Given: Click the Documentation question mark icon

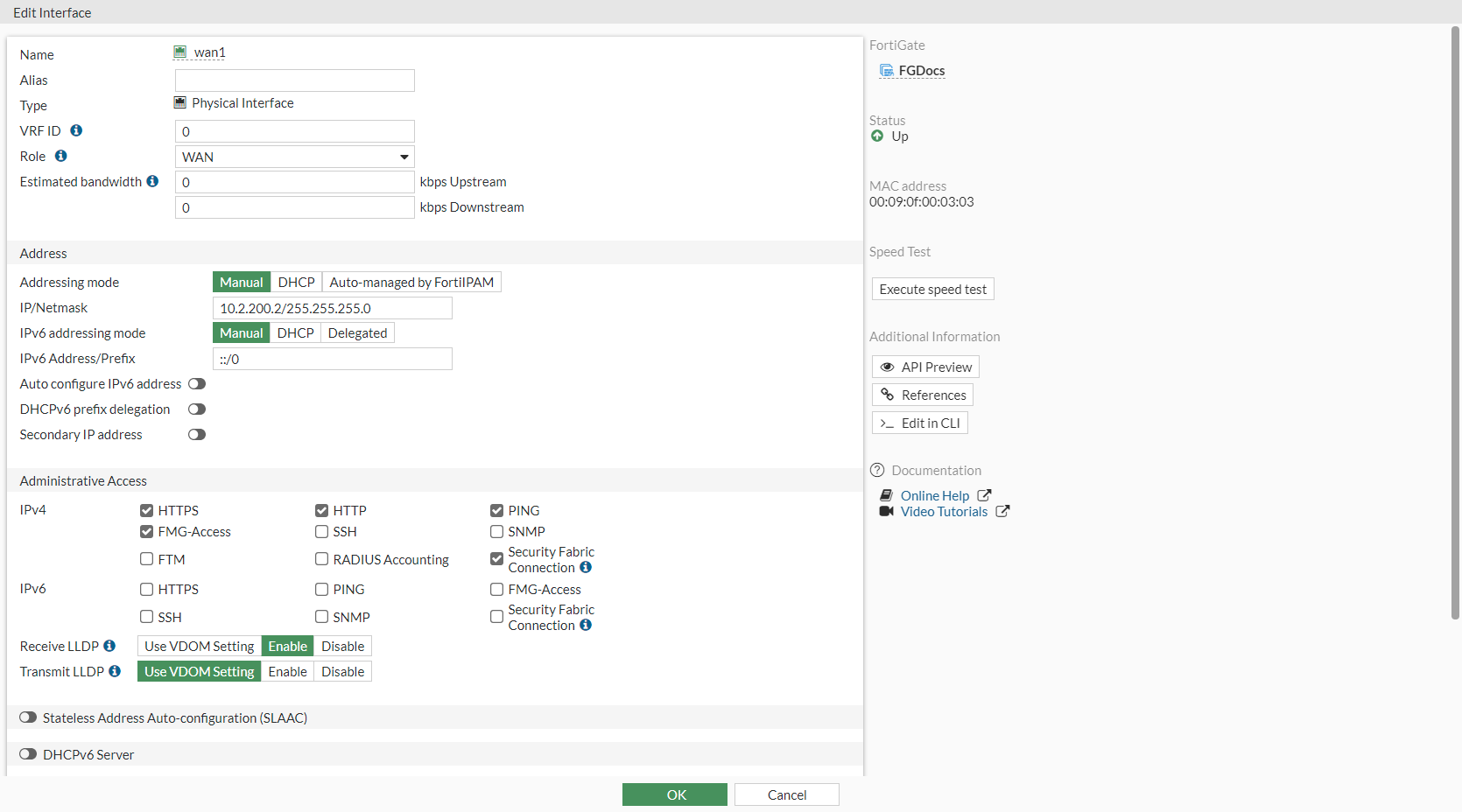Looking at the screenshot, I should (x=877, y=470).
